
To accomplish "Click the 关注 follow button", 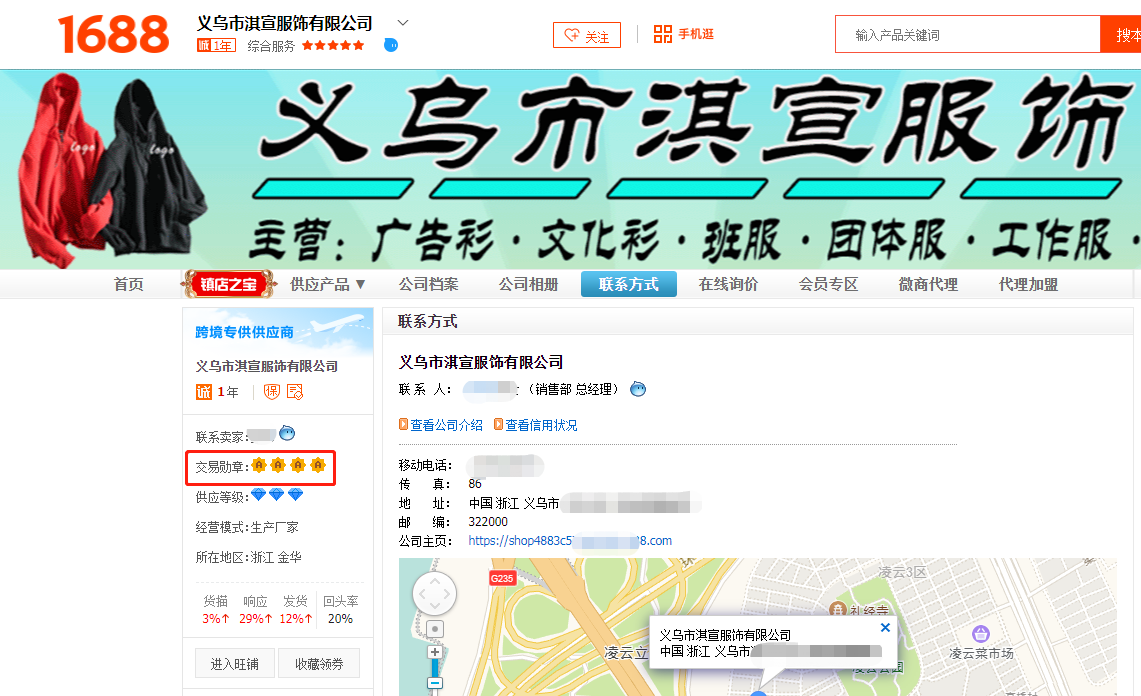I will click(x=587, y=35).
